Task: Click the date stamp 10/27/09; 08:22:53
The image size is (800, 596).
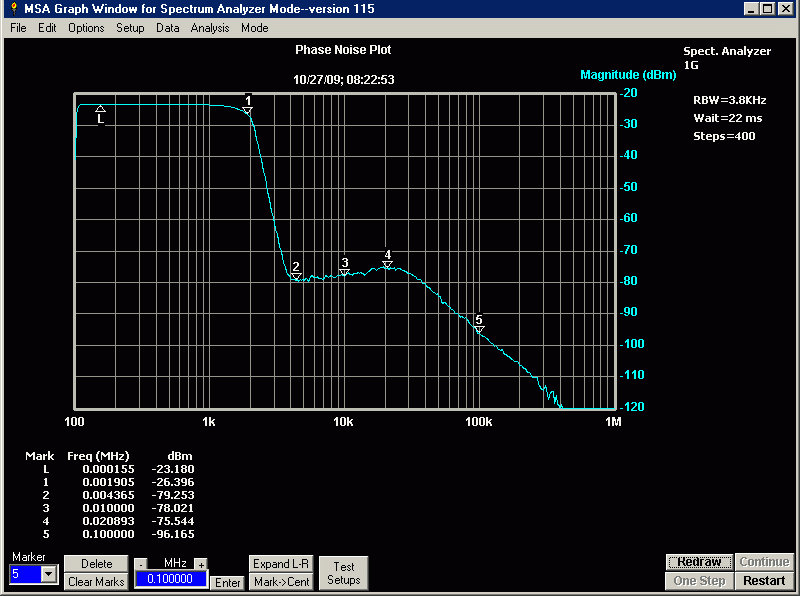Action: (343, 80)
